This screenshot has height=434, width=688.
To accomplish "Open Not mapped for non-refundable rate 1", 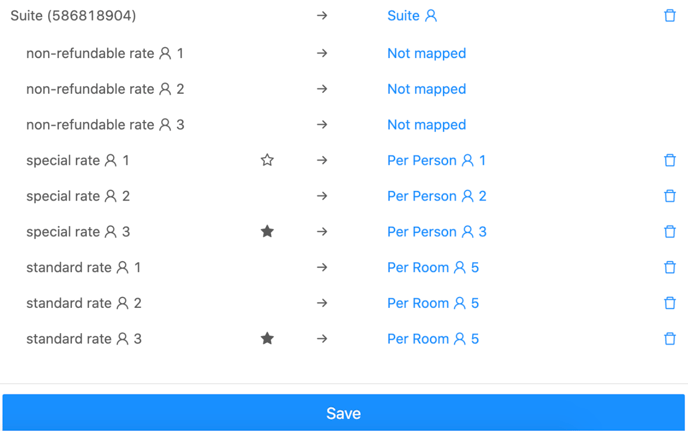I will tap(426, 53).
